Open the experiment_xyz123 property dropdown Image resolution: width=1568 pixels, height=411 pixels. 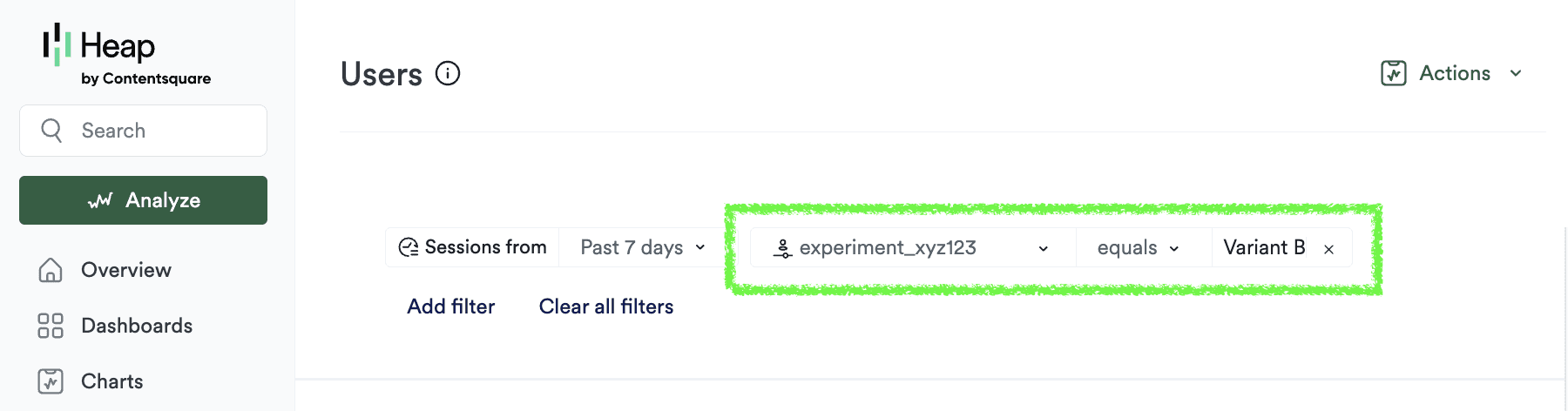point(913,247)
